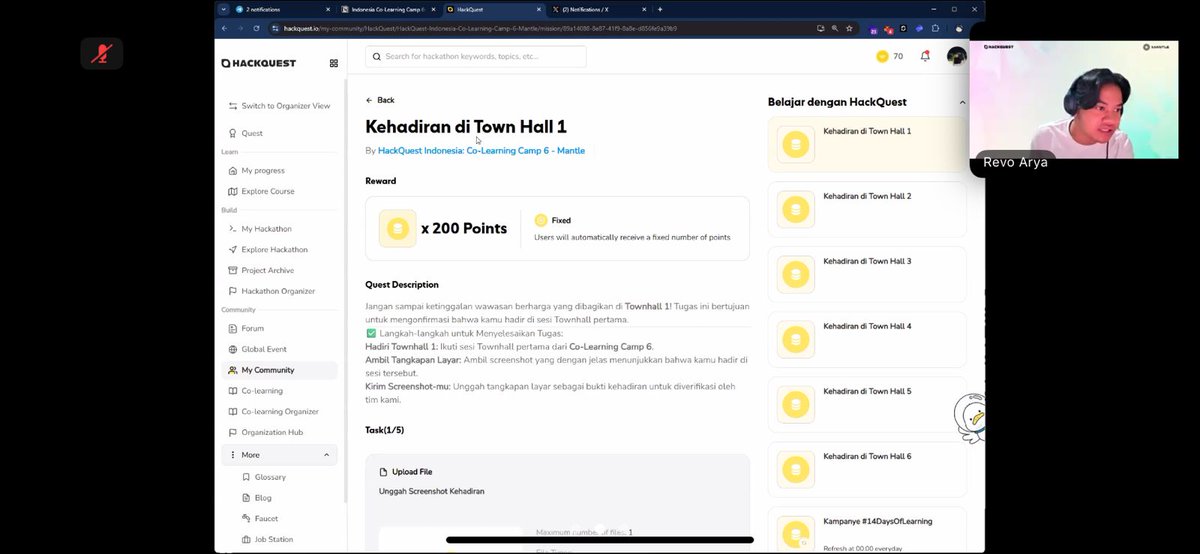Screen dimensions: 1200x554
Task: Click the 200 Points reward coin image
Action: click(398, 228)
